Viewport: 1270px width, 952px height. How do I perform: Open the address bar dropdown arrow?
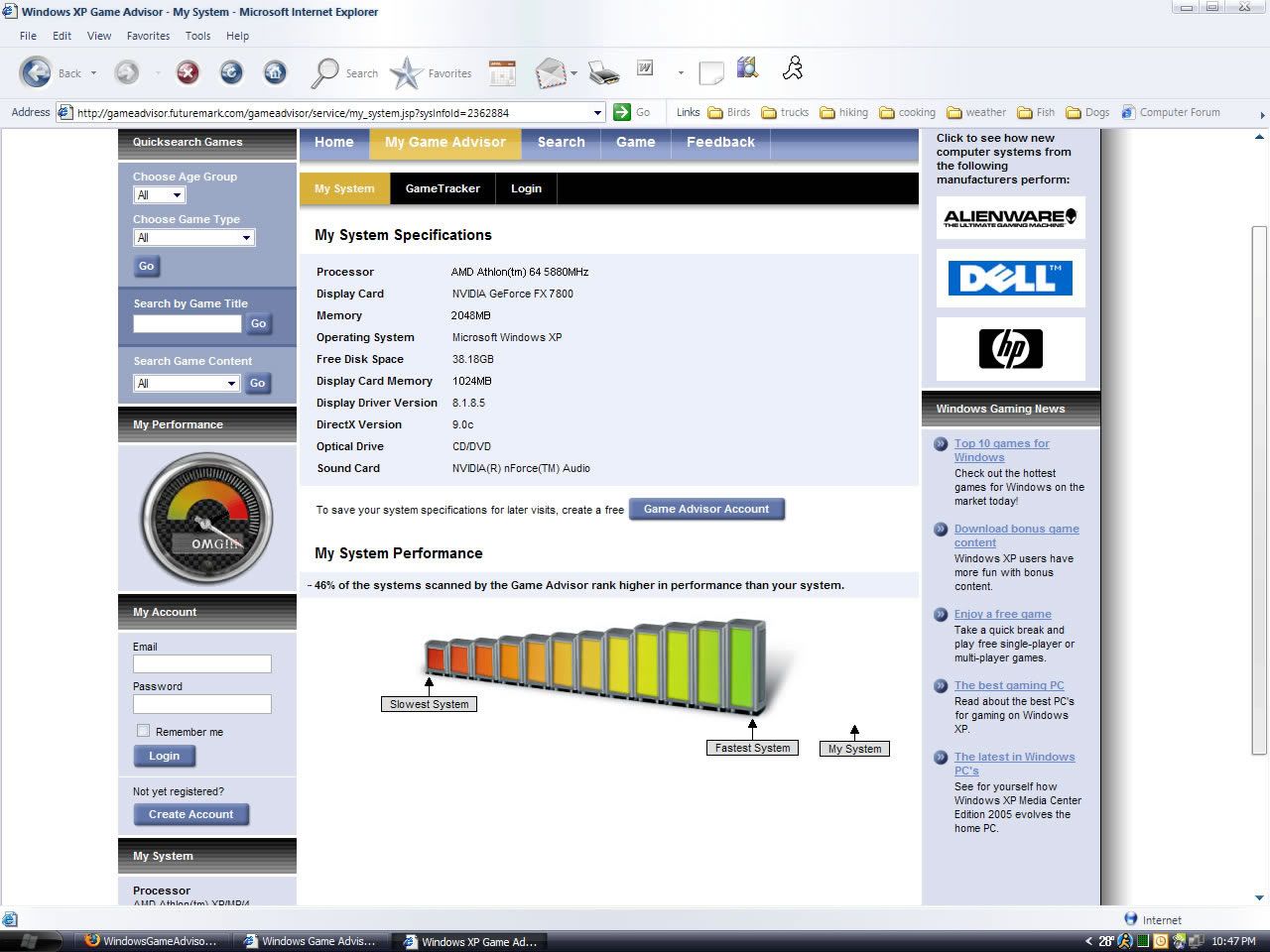coord(597,113)
